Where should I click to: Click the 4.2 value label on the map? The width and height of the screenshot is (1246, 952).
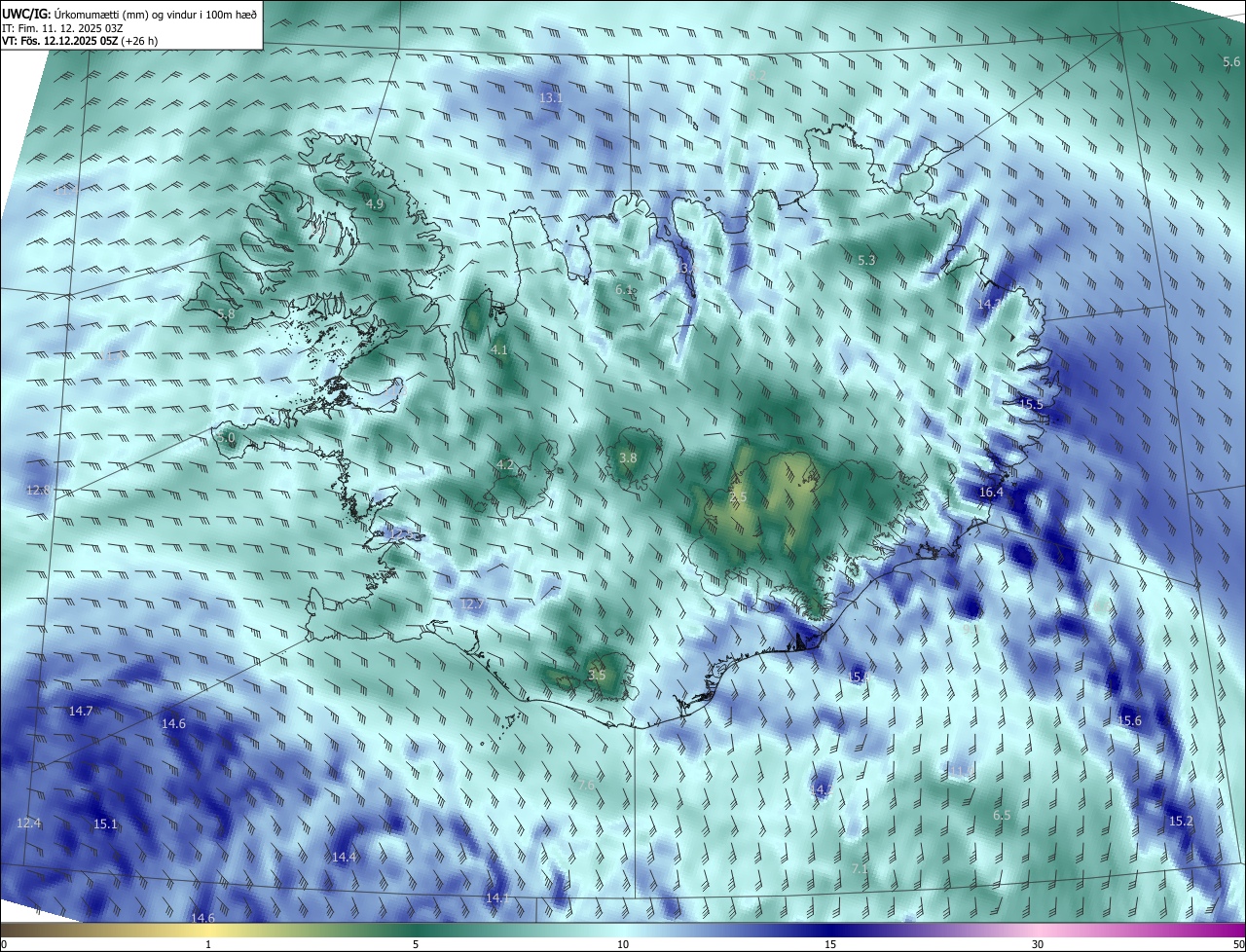505,464
